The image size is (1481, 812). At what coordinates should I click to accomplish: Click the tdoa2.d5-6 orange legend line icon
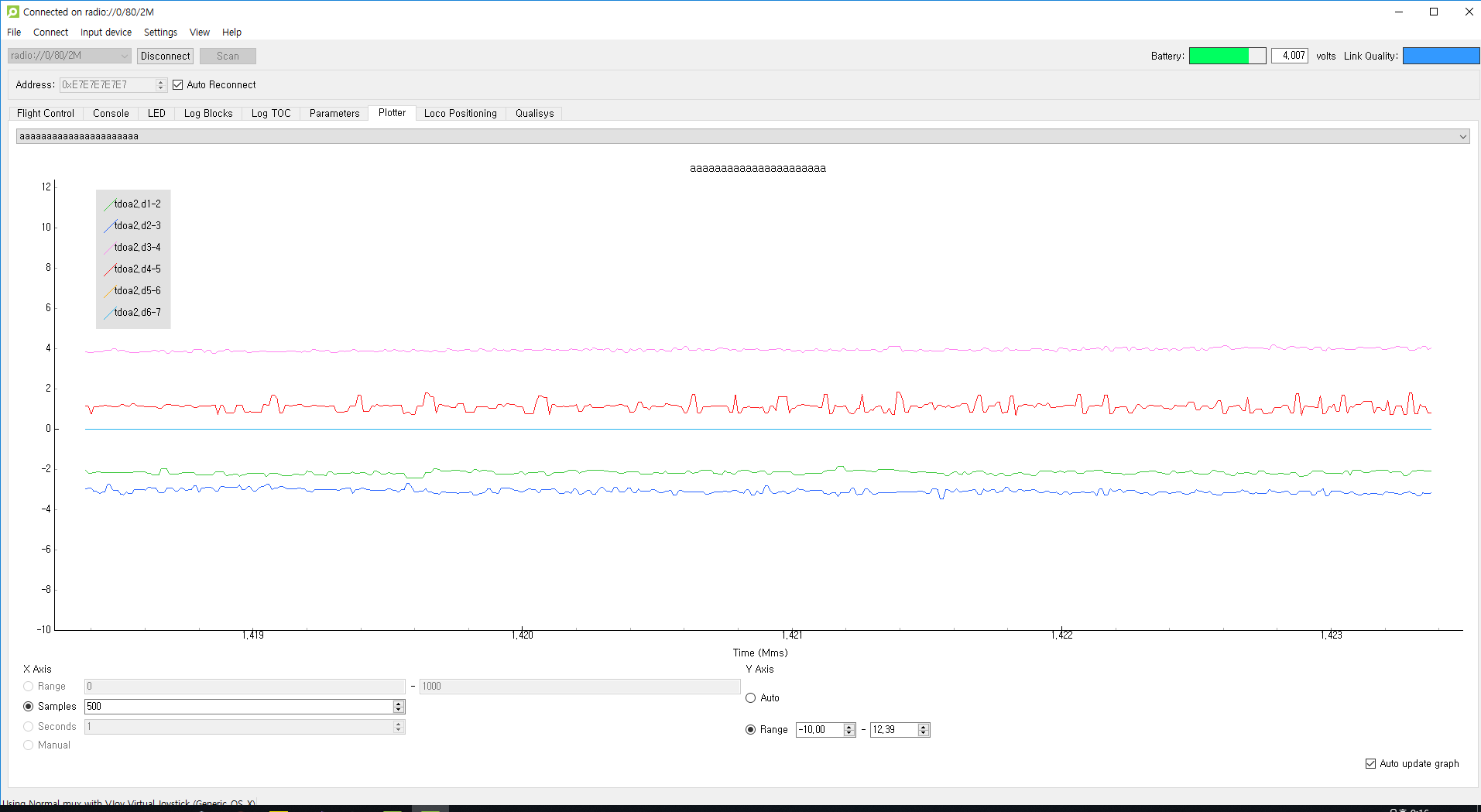(x=109, y=292)
